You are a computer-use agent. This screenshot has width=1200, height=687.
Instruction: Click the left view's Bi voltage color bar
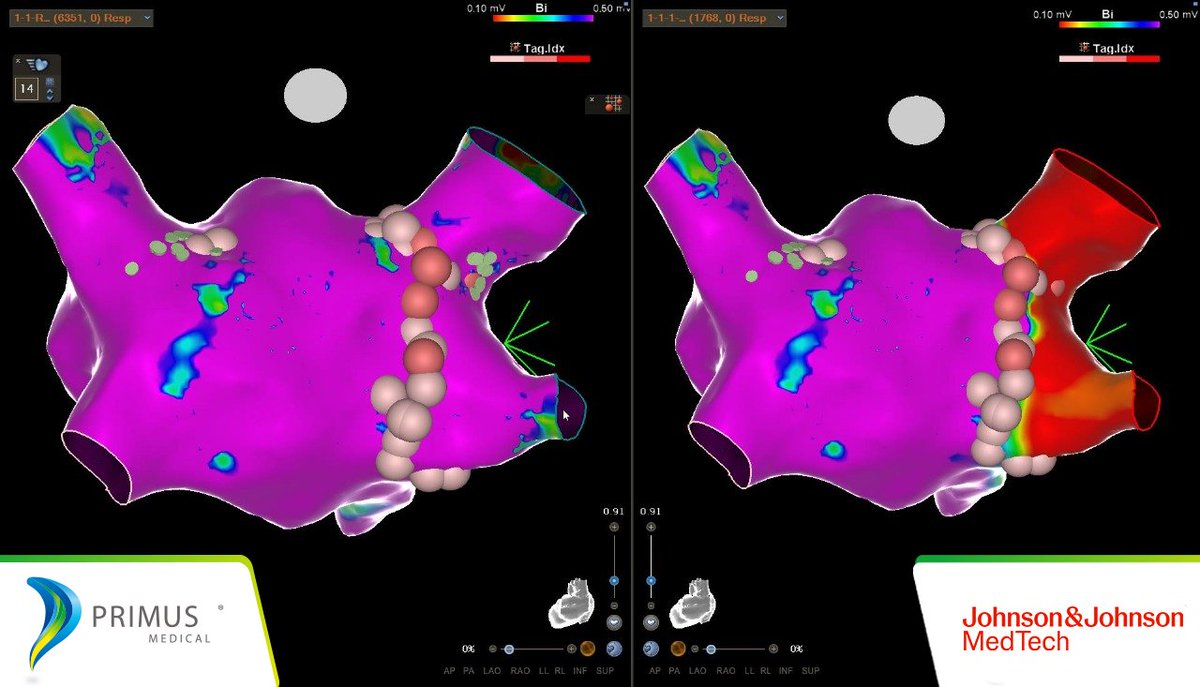(x=544, y=18)
